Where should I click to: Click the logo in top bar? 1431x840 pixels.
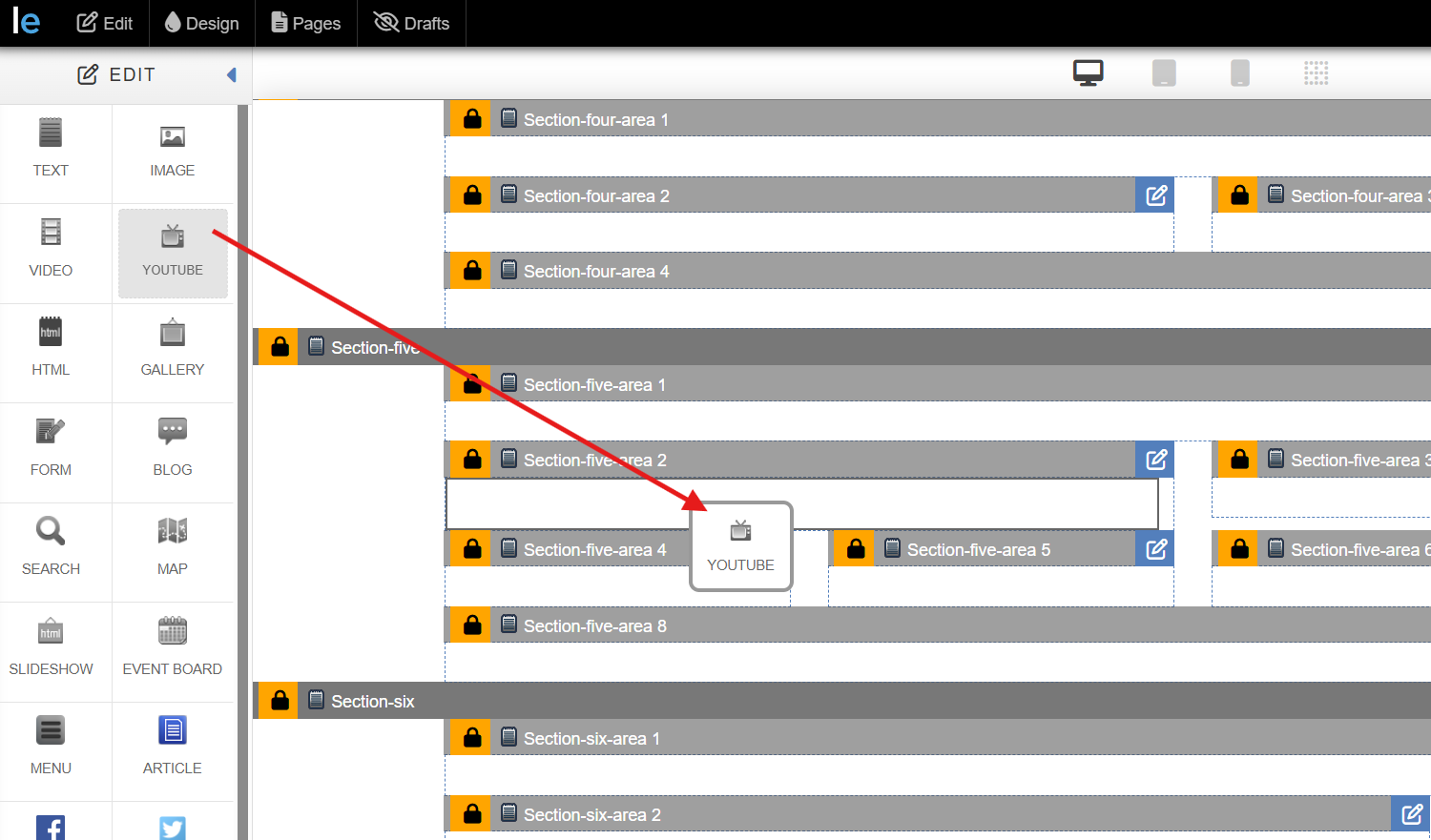(x=26, y=22)
